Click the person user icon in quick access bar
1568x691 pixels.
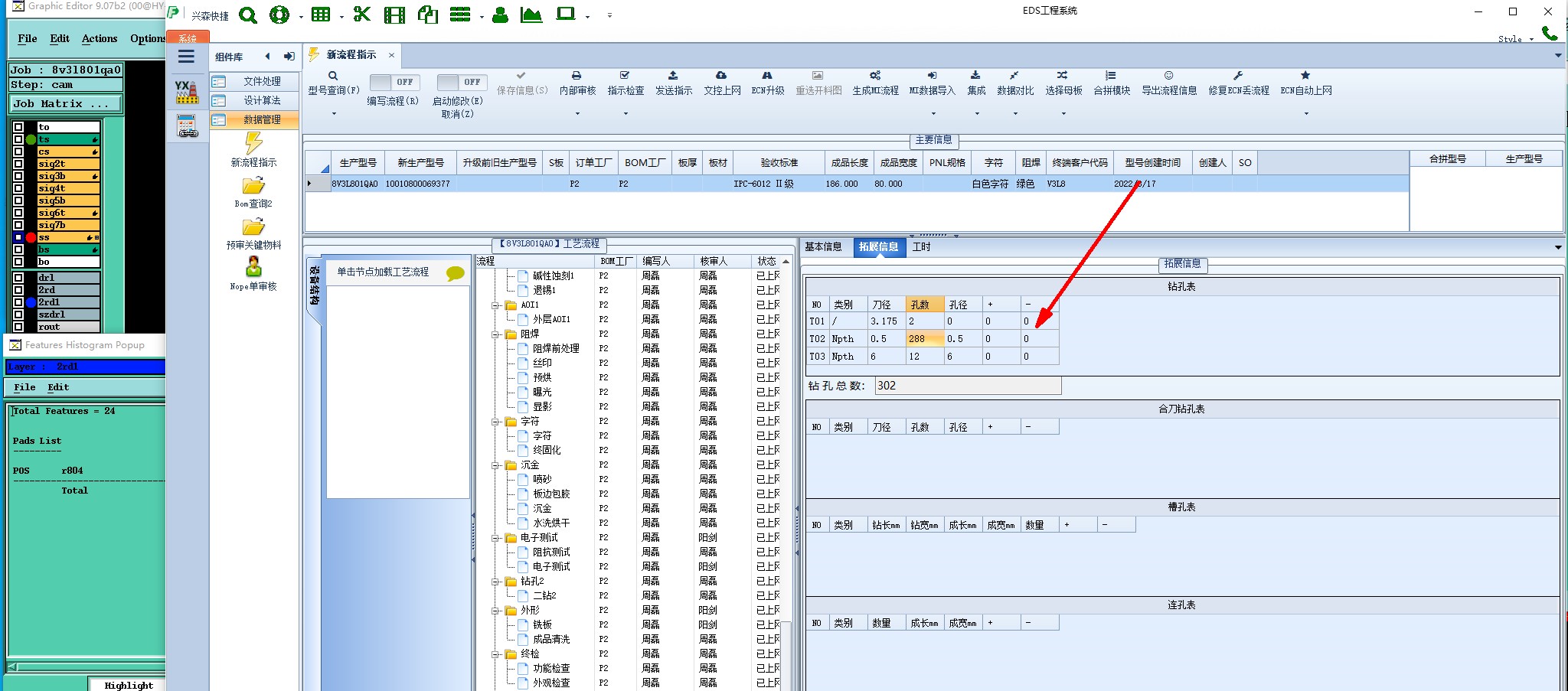tap(500, 15)
